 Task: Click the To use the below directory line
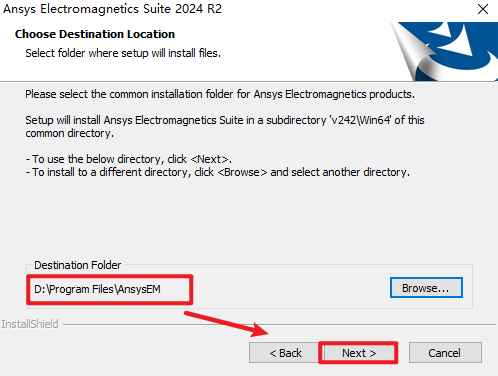pyautogui.click(x=129, y=159)
